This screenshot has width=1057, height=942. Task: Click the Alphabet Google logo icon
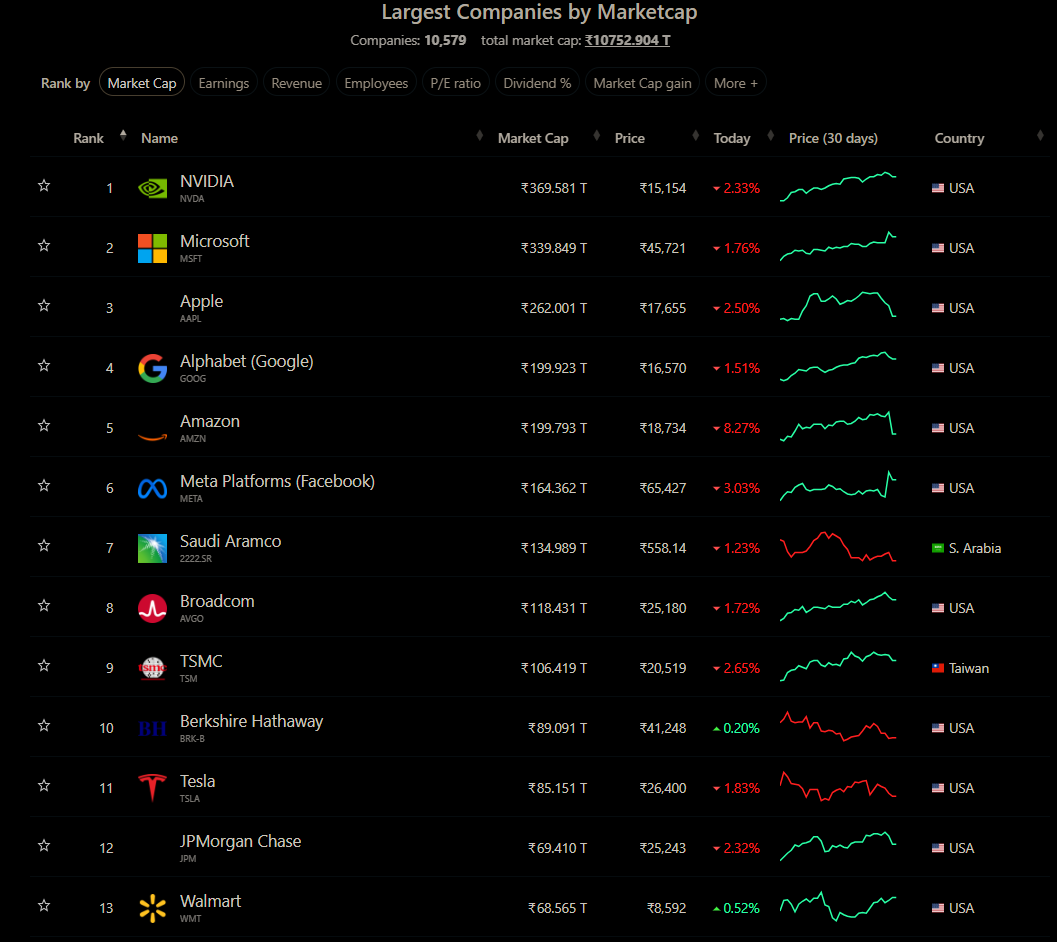[x=152, y=368]
